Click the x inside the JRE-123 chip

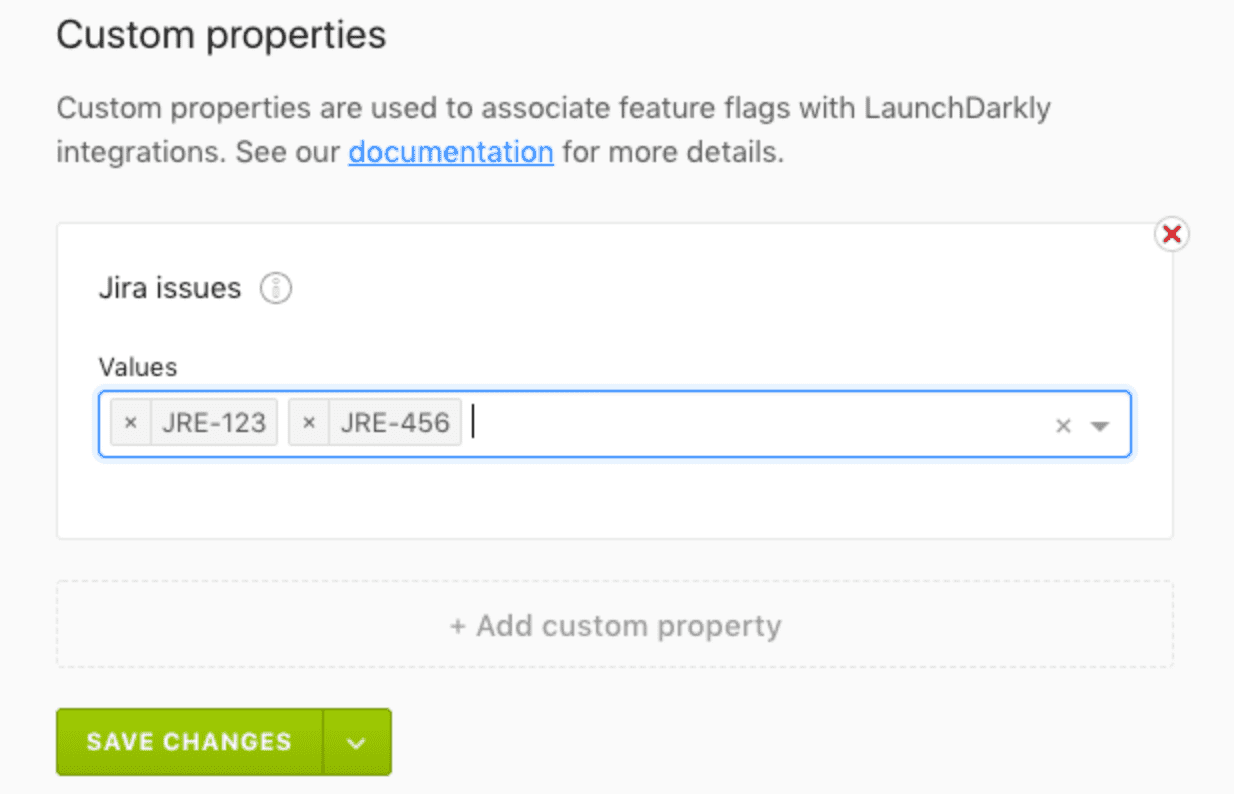(130, 422)
